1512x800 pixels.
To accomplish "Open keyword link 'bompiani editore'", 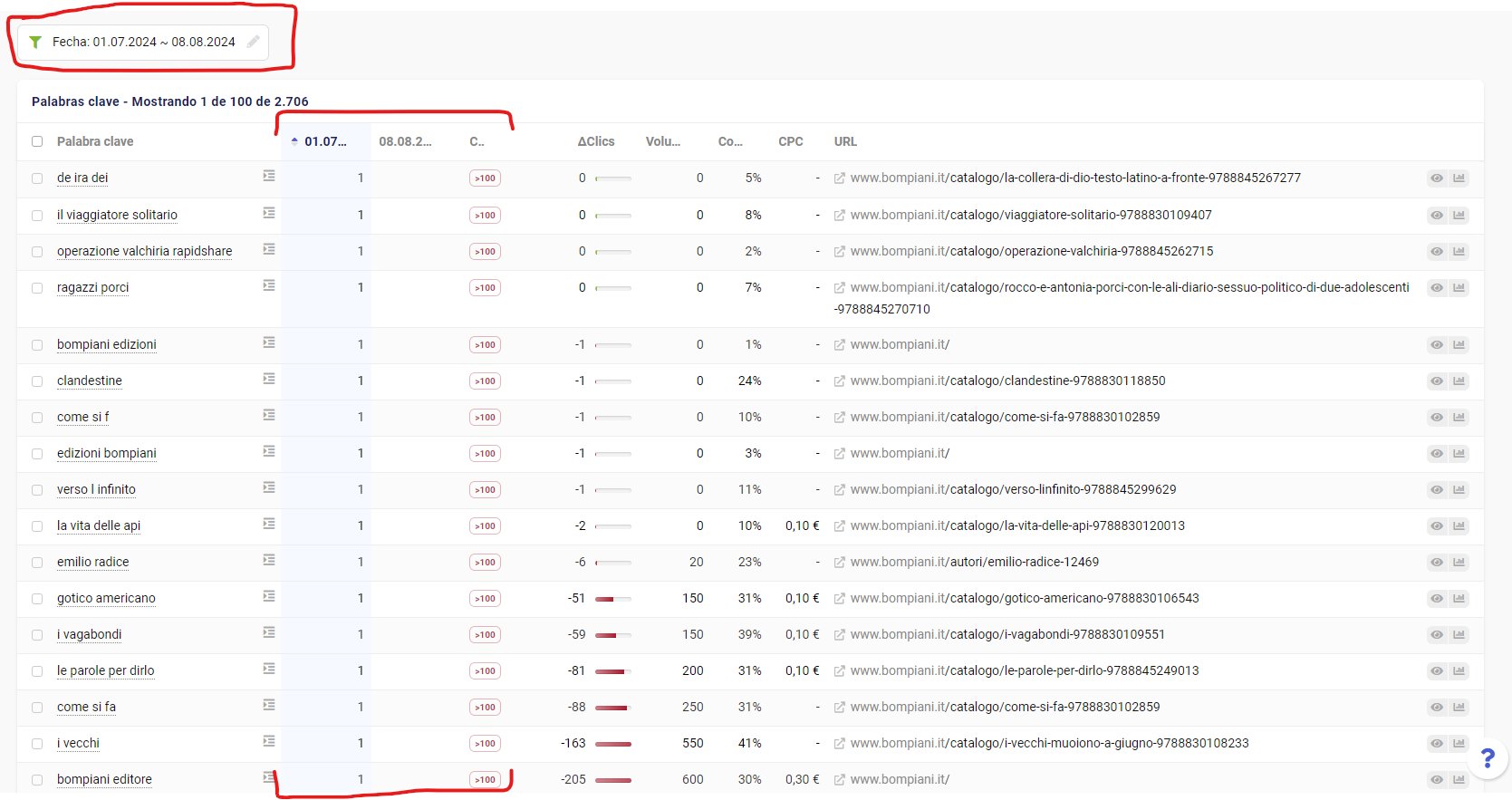I will 104,779.
